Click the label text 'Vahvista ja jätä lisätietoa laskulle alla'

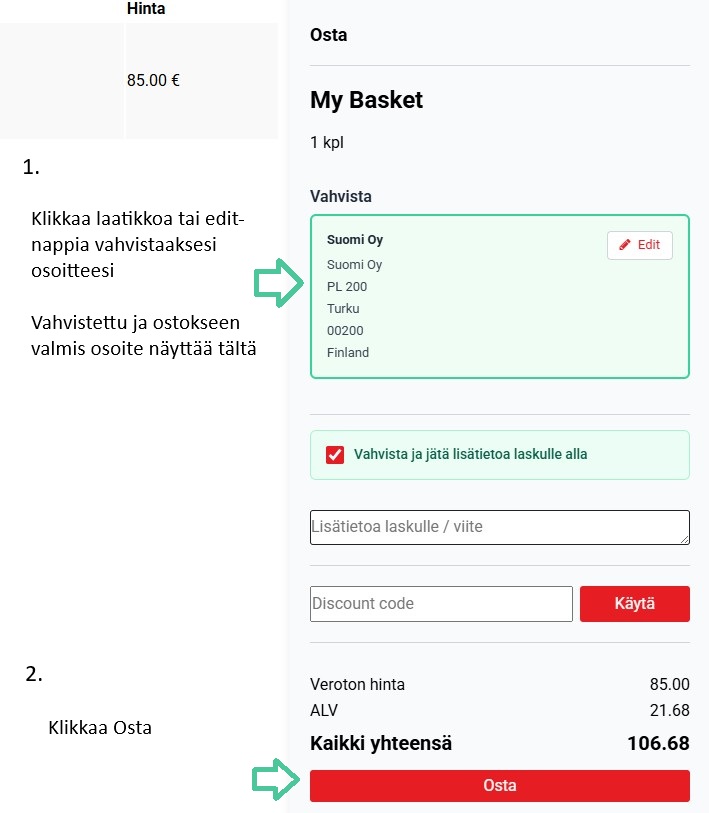tap(470, 454)
